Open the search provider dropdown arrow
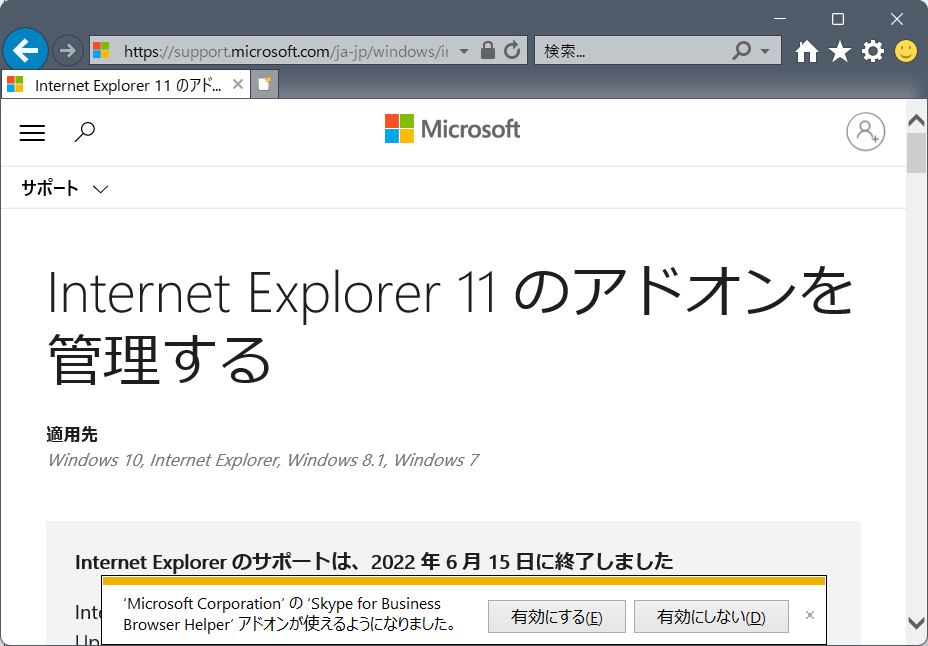928x646 pixels. click(x=765, y=51)
